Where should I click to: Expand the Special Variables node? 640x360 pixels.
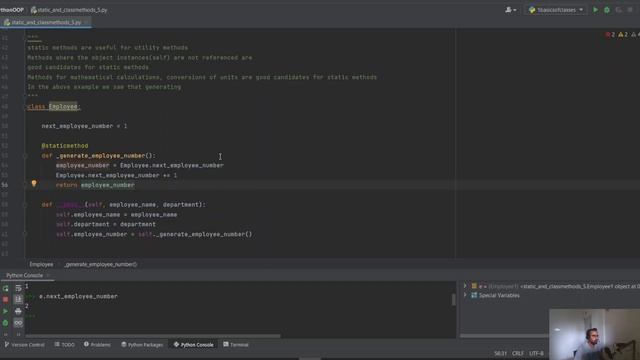coord(465,295)
